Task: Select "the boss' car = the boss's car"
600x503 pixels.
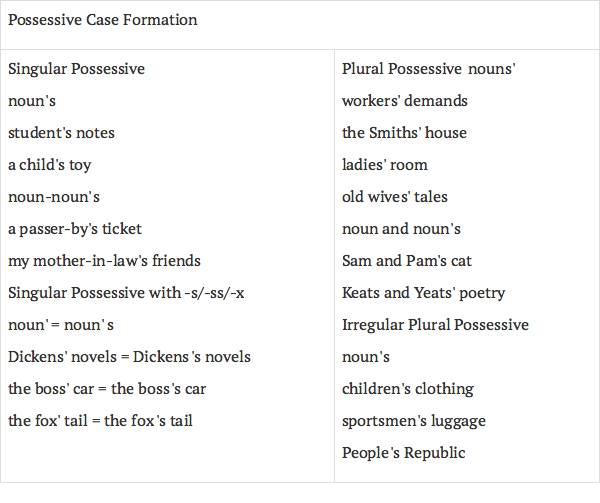Action: 107,389
